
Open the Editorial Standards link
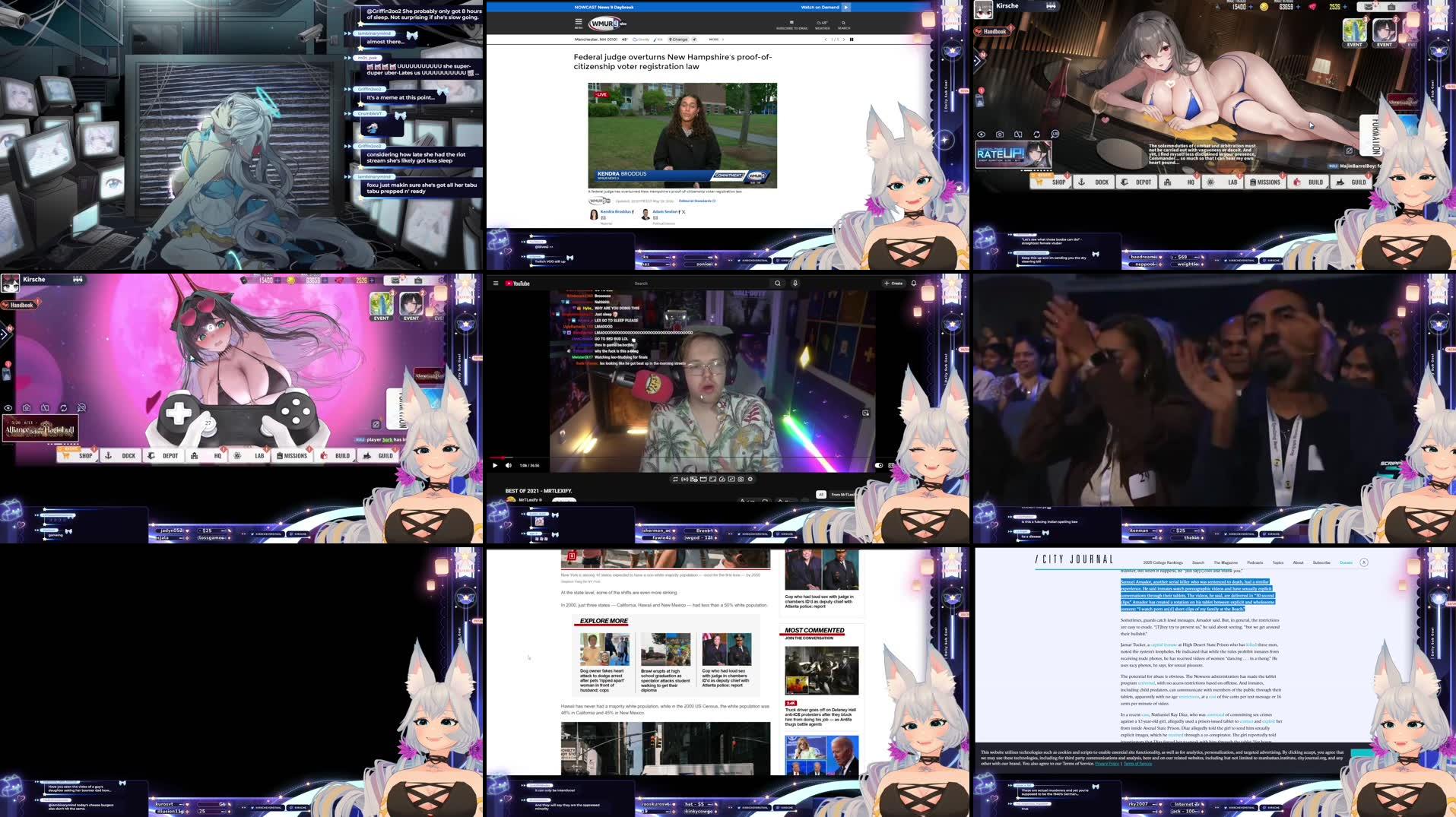(x=696, y=201)
